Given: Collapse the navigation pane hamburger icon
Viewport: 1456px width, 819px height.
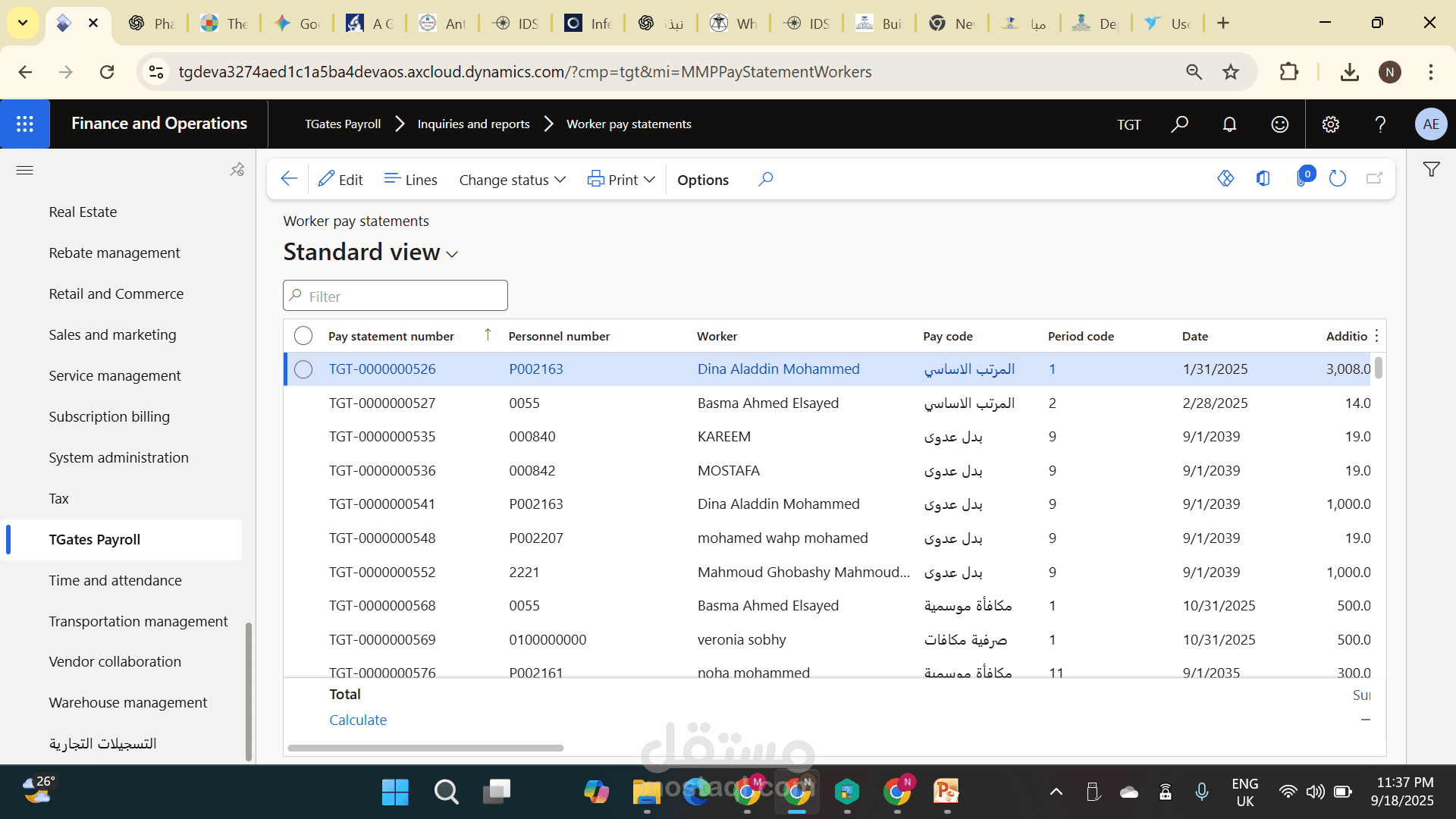Looking at the screenshot, I should [x=24, y=170].
